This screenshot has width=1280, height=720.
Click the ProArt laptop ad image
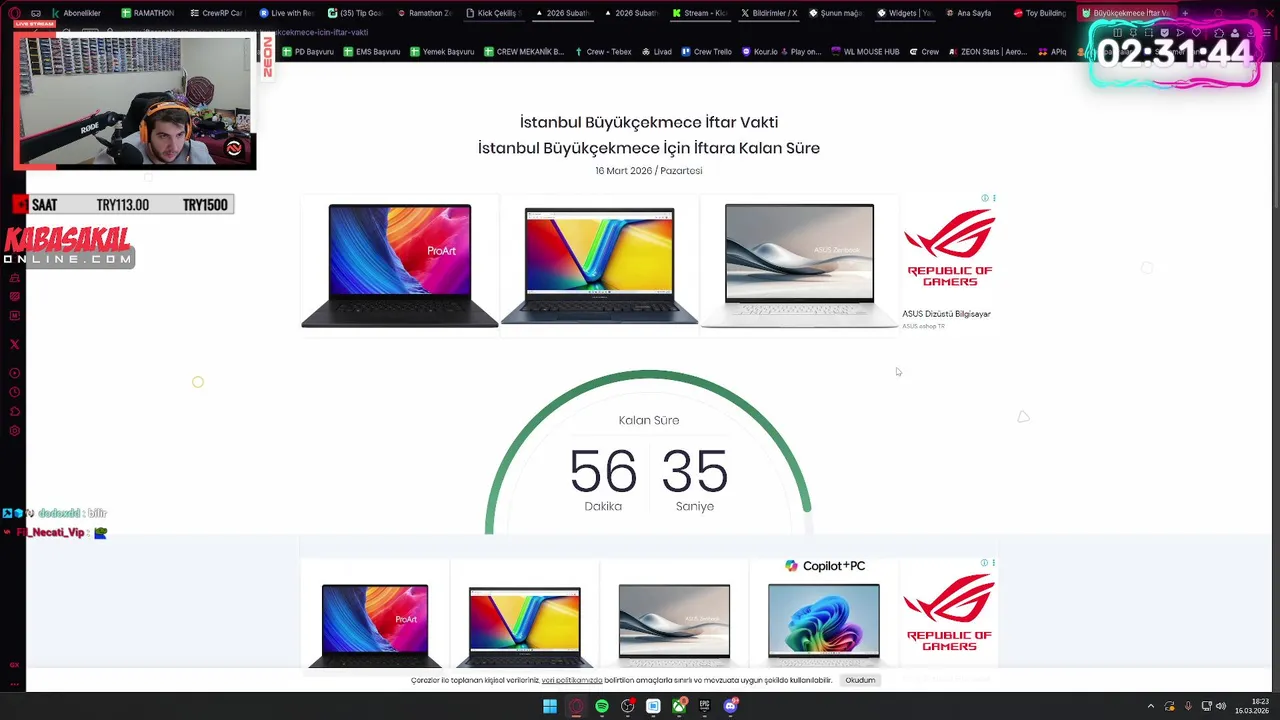coord(400,265)
